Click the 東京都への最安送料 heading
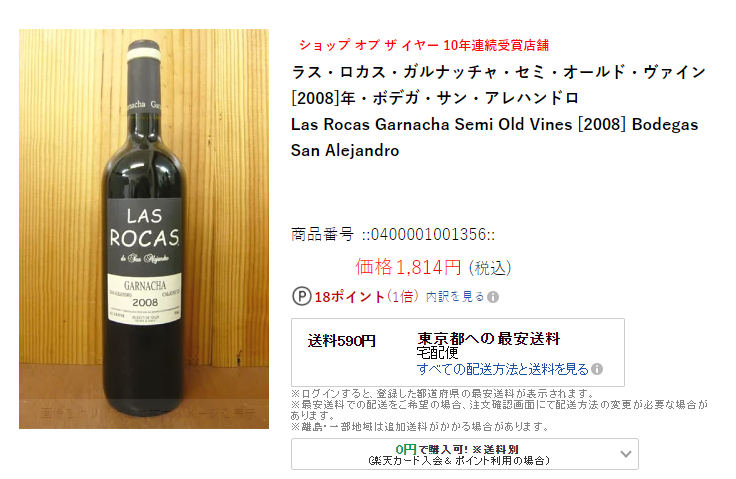This screenshot has height=479, width=736. [x=489, y=339]
